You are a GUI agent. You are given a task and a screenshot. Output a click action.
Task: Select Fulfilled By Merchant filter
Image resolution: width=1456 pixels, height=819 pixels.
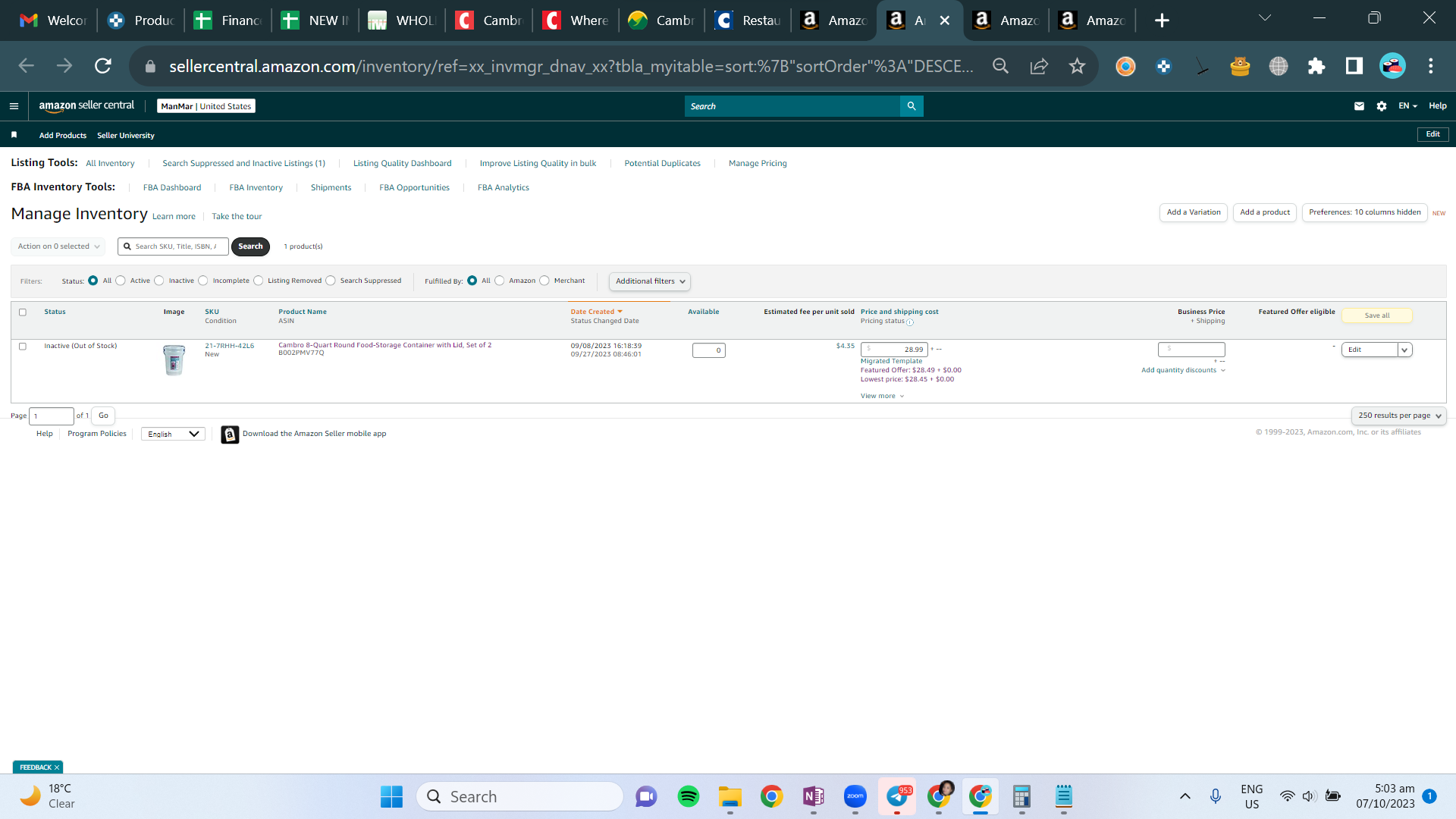coord(544,281)
